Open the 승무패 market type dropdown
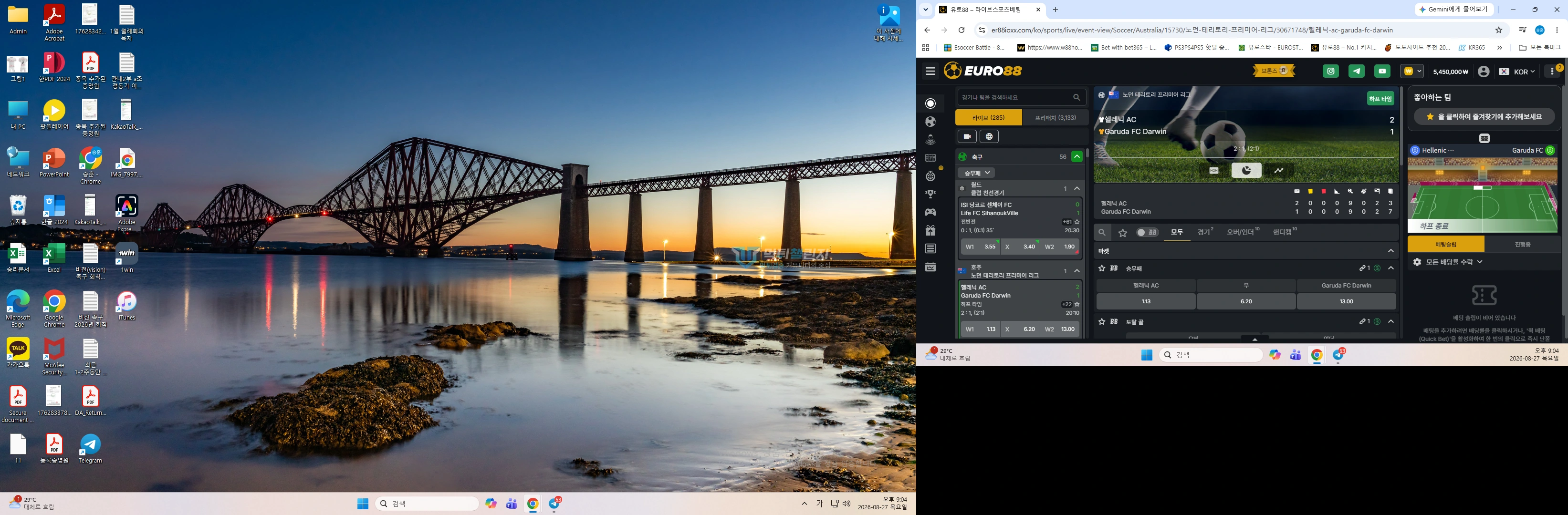Screen dimensions: 1568x515 [x=976, y=173]
